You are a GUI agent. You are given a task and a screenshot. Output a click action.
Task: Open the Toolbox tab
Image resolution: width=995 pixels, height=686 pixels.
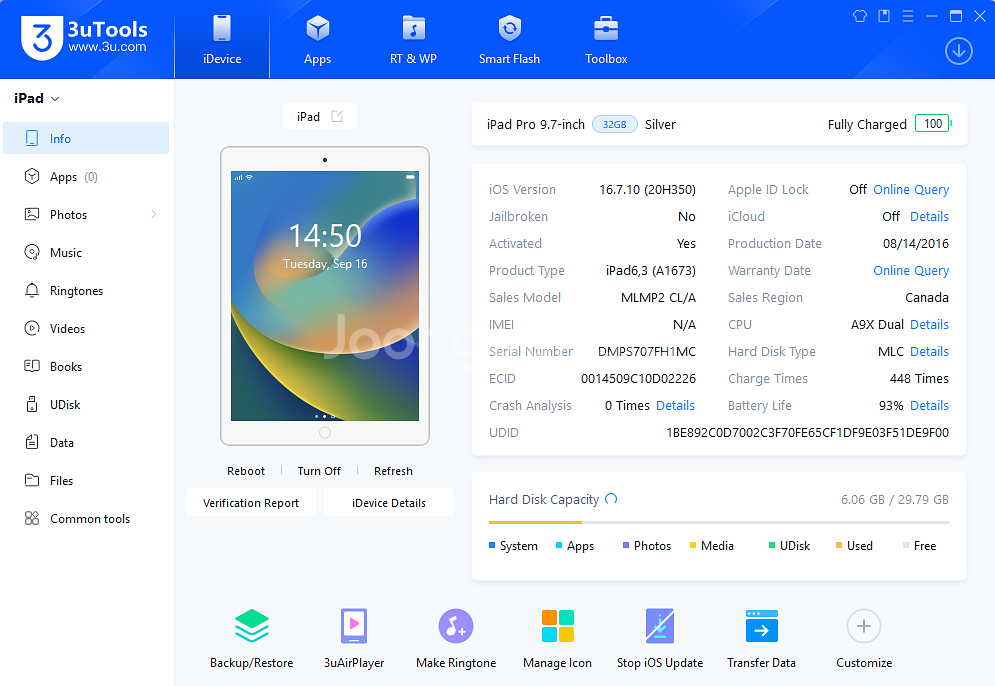pyautogui.click(x=606, y=40)
